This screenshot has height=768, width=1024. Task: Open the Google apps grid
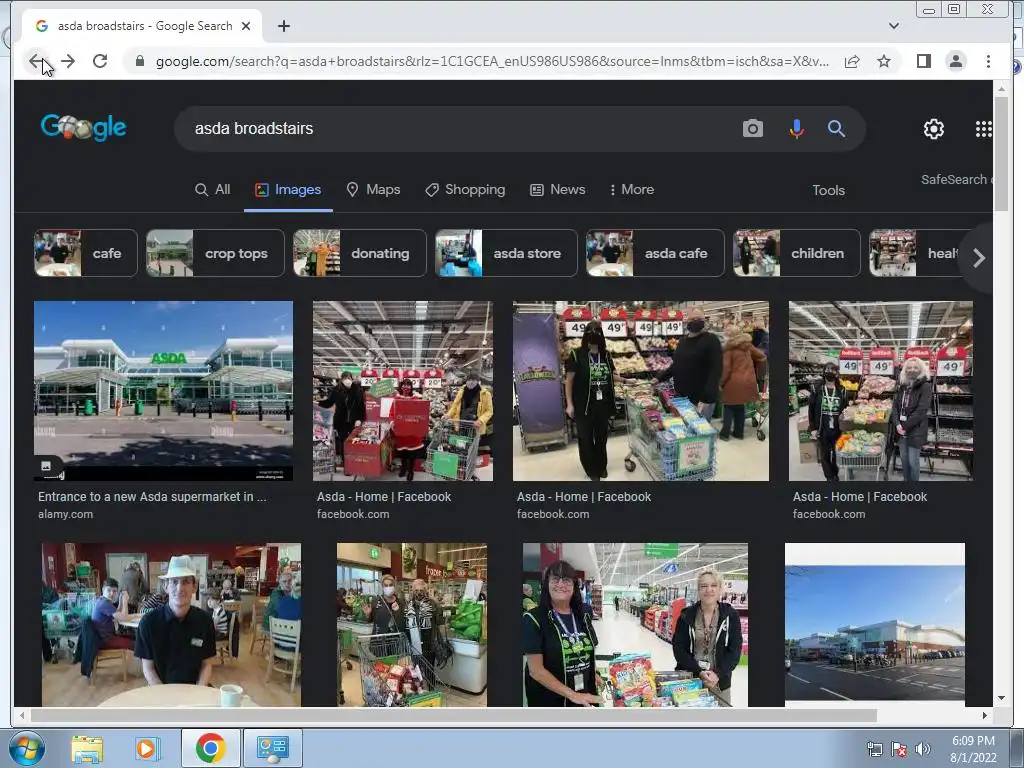(x=984, y=129)
